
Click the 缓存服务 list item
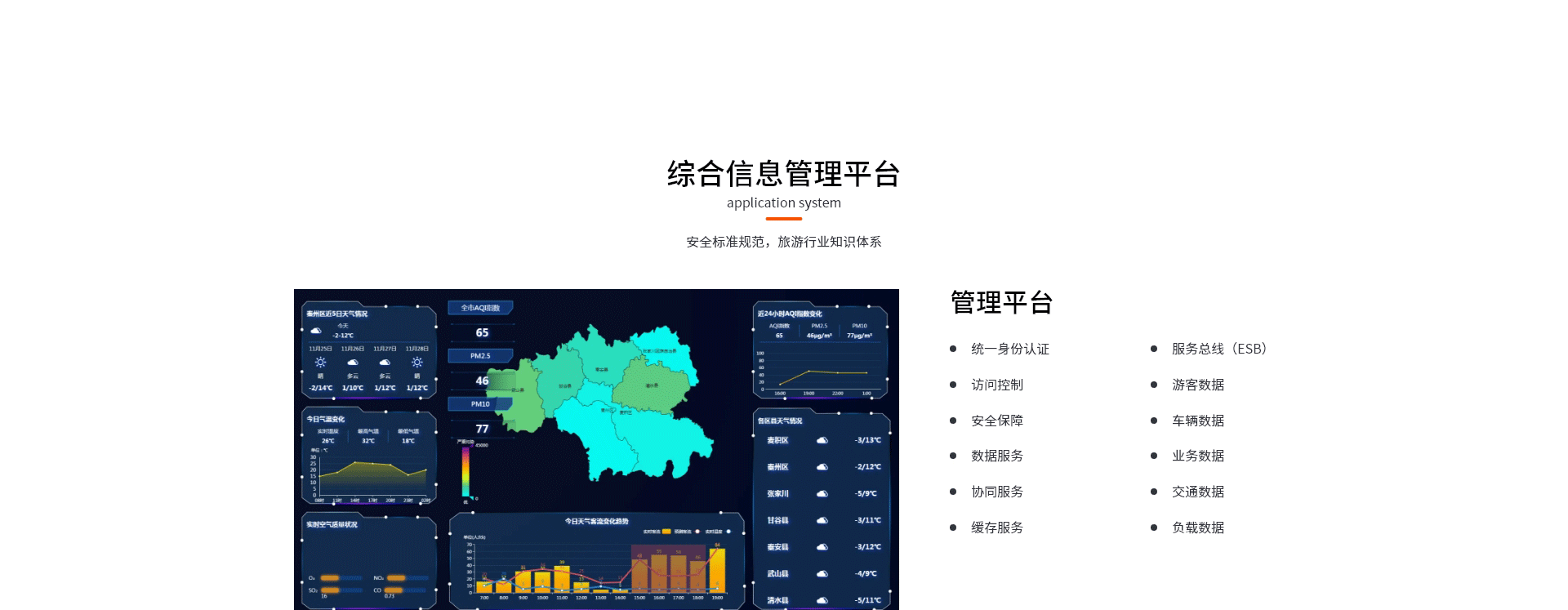pyautogui.click(x=996, y=528)
